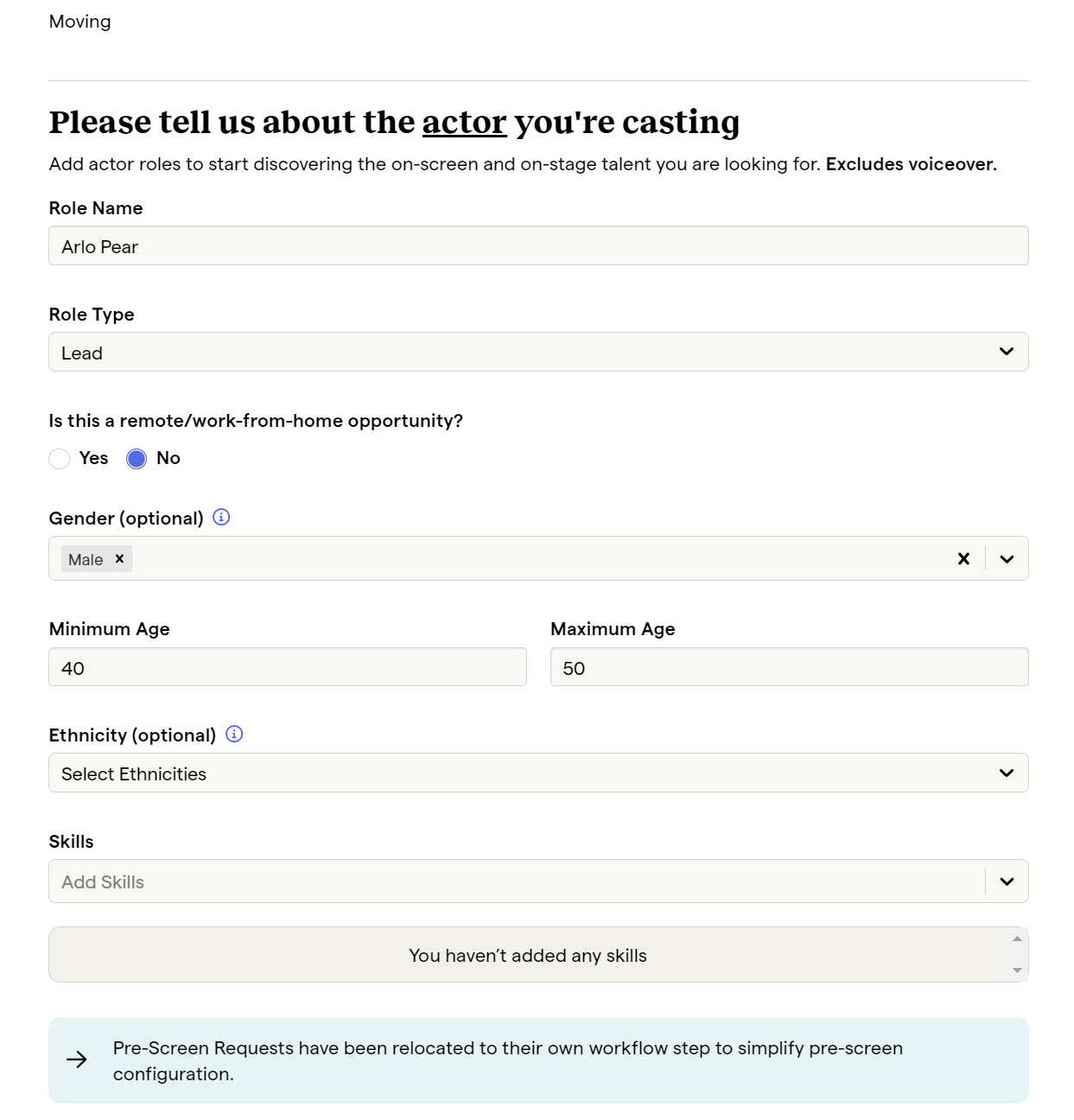Click skills list scroll up arrow

coord(1017,939)
